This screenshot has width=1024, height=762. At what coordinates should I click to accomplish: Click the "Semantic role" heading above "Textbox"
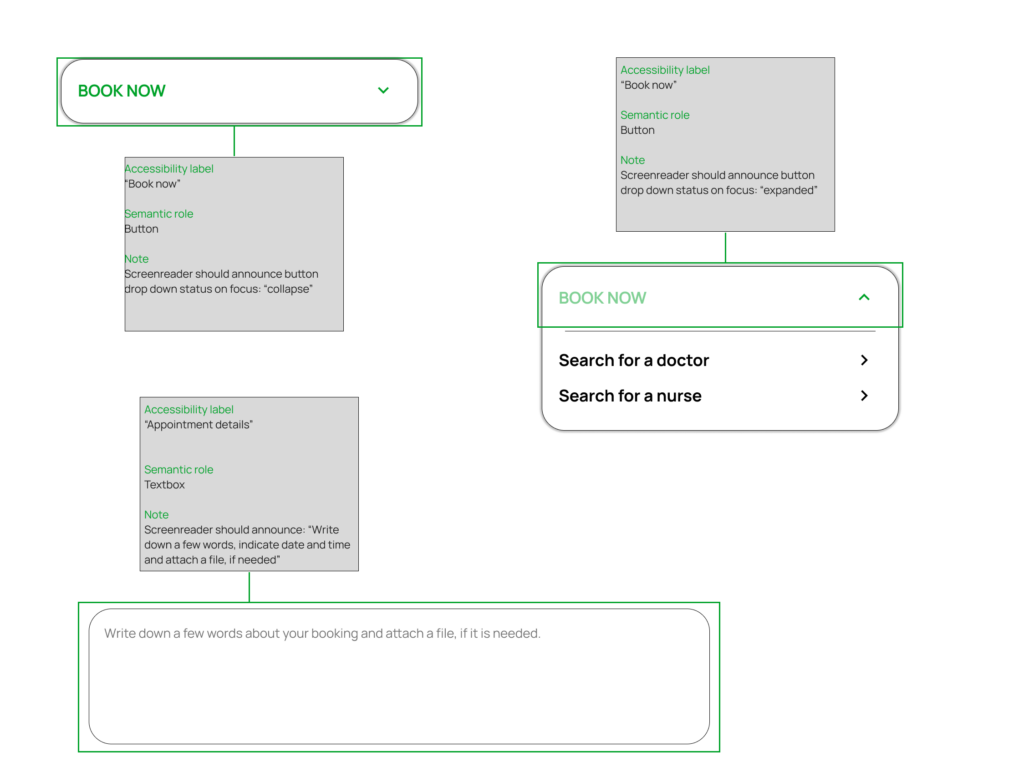pos(178,470)
